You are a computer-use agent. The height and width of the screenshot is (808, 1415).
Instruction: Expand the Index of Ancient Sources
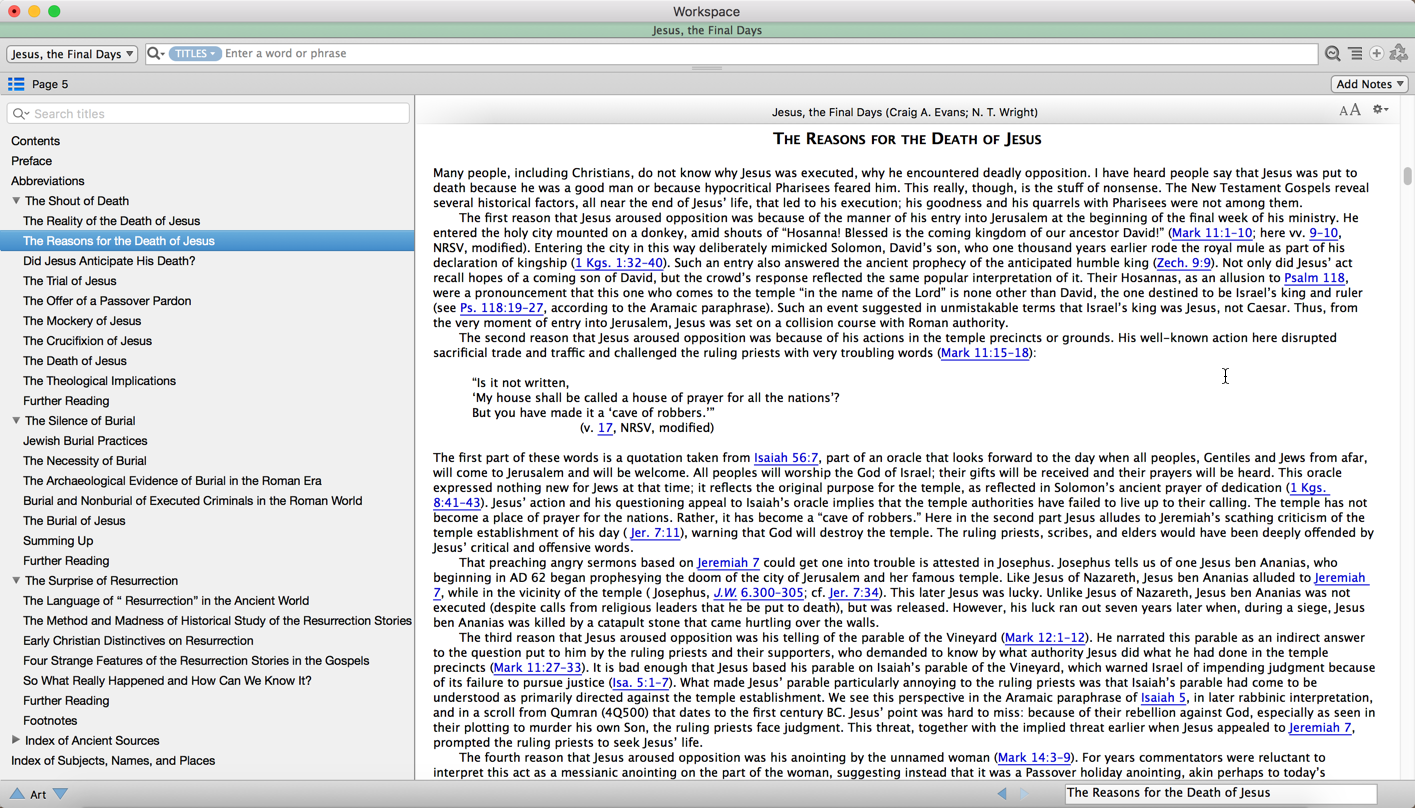16,741
